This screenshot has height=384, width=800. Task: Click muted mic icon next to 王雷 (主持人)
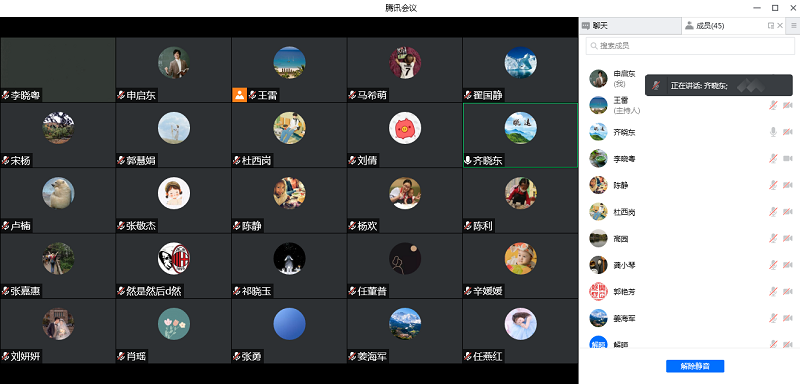coord(773,105)
